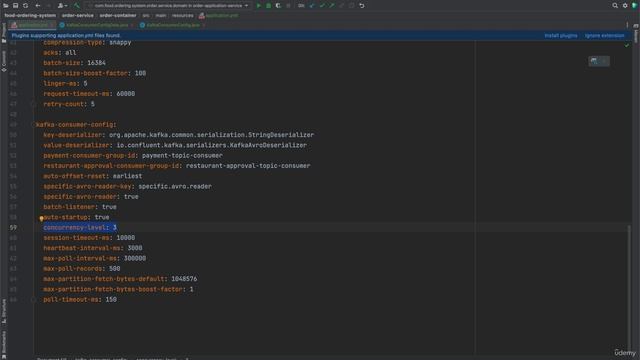The width and height of the screenshot is (640, 360).
Task: Click the max-poll-records: 500 line
Action: coord(82,269)
